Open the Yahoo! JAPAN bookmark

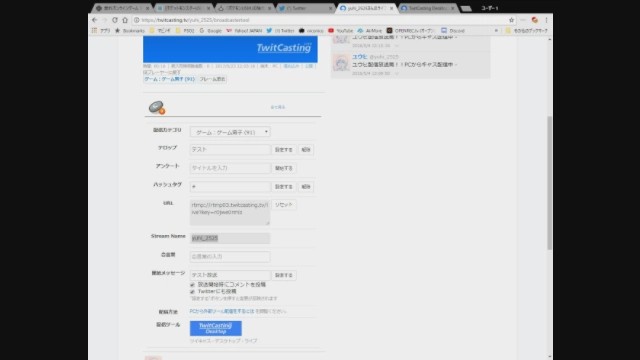[x=244, y=31]
